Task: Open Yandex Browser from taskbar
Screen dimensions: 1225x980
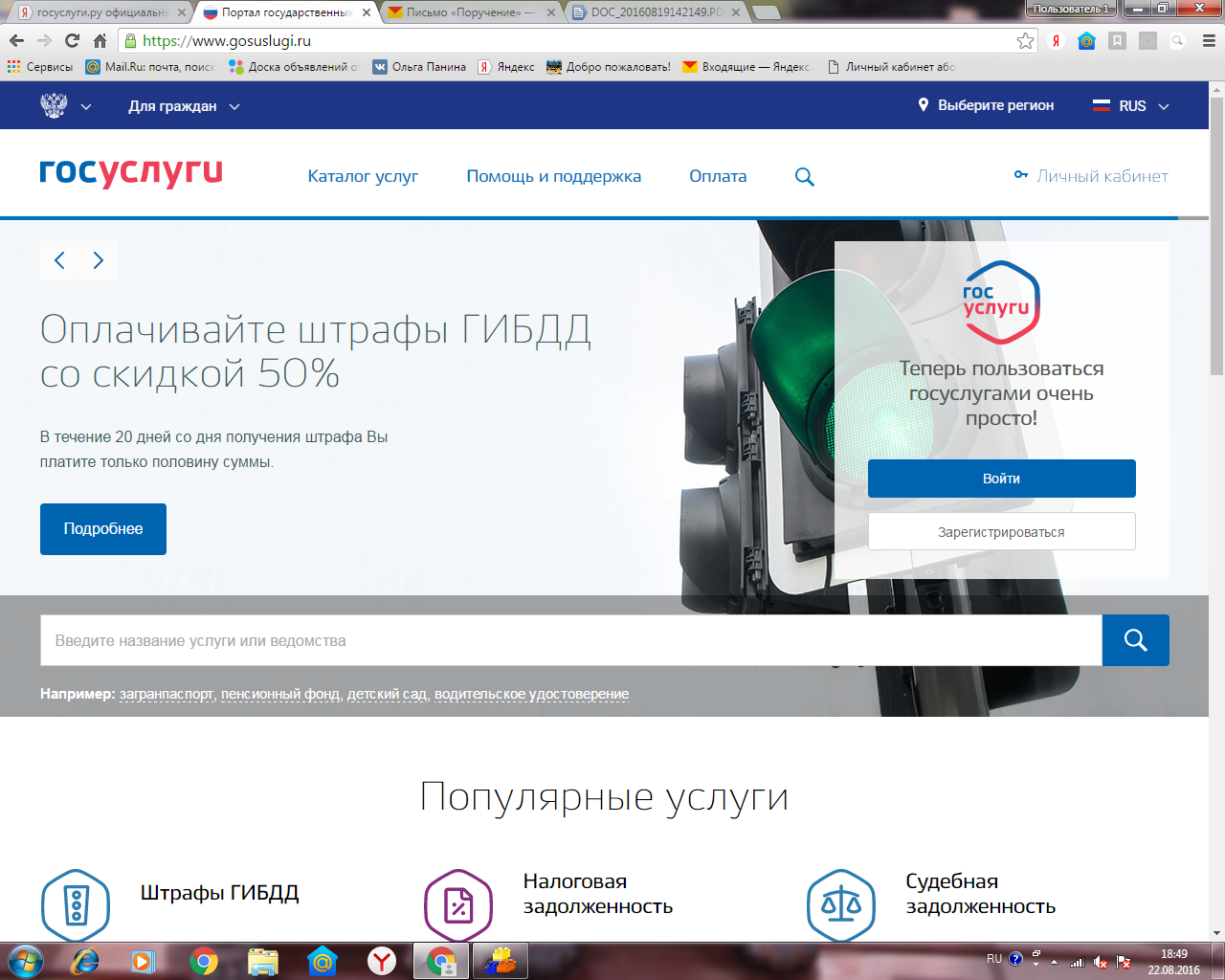Action: pyautogui.click(x=382, y=961)
